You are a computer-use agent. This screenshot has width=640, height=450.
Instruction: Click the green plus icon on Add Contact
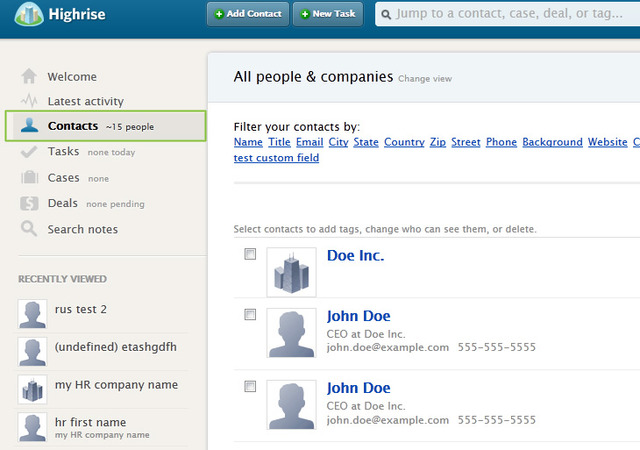219,14
